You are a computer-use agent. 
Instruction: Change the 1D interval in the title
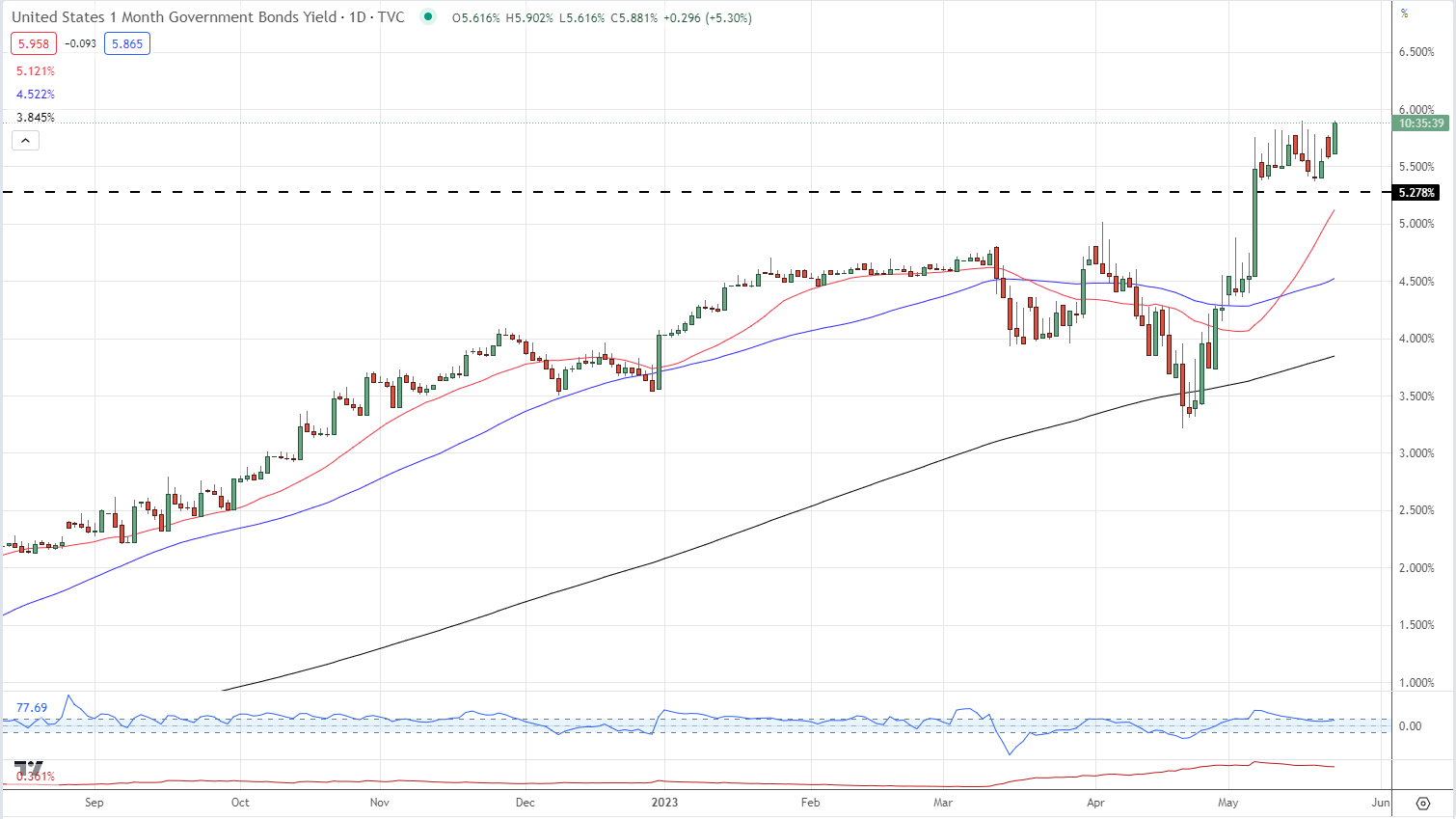click(x=360, y=16)
